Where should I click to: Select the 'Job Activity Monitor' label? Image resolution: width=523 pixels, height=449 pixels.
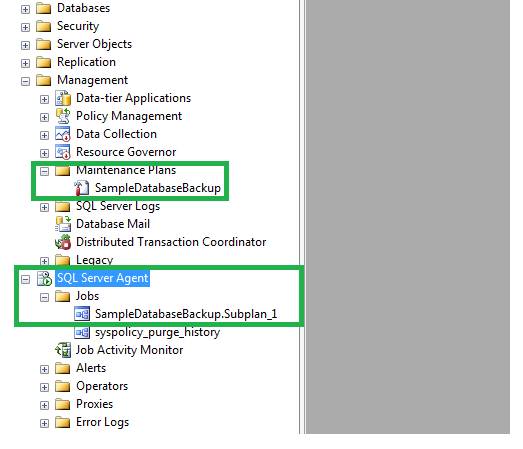[129, 350]
